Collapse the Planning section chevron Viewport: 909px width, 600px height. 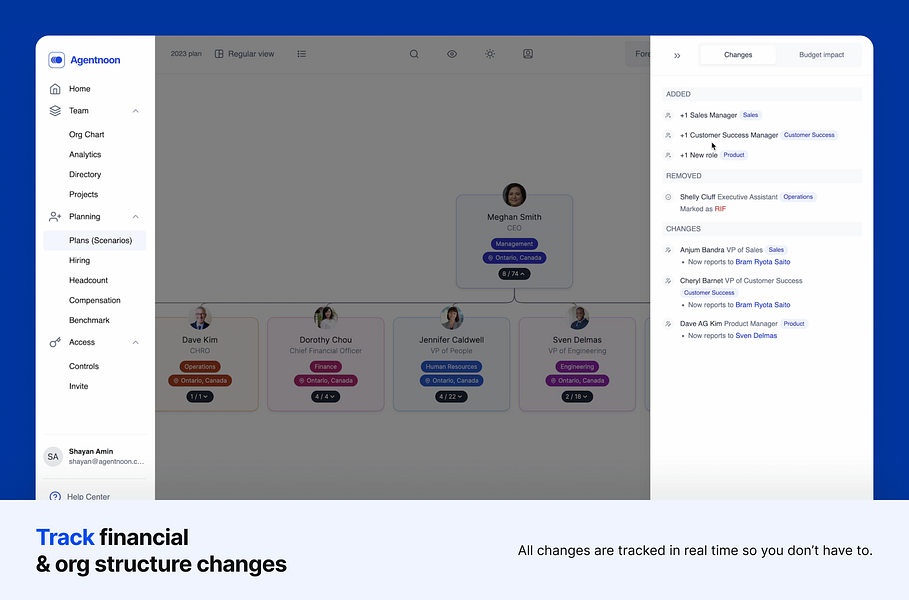136,217
